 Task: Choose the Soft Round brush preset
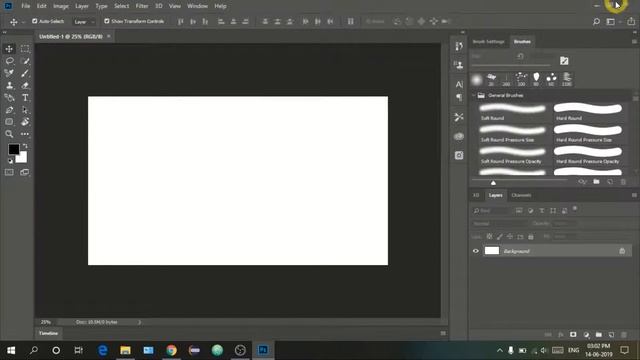click(x=513, y=112)
